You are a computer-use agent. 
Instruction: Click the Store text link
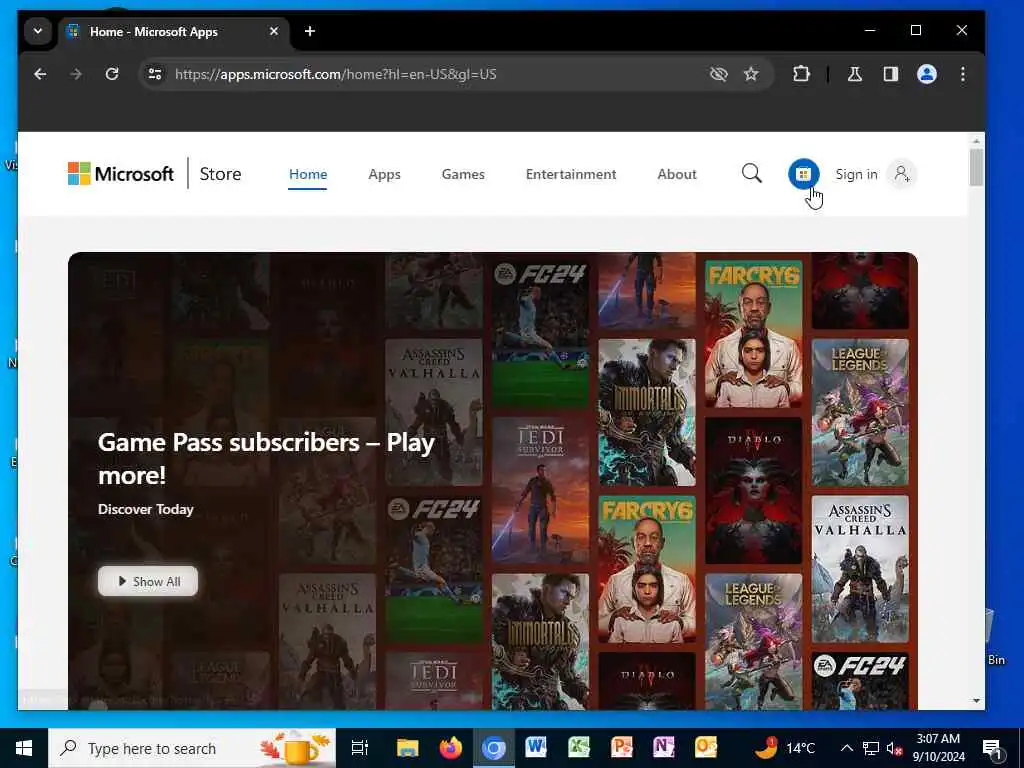(220, 174)
